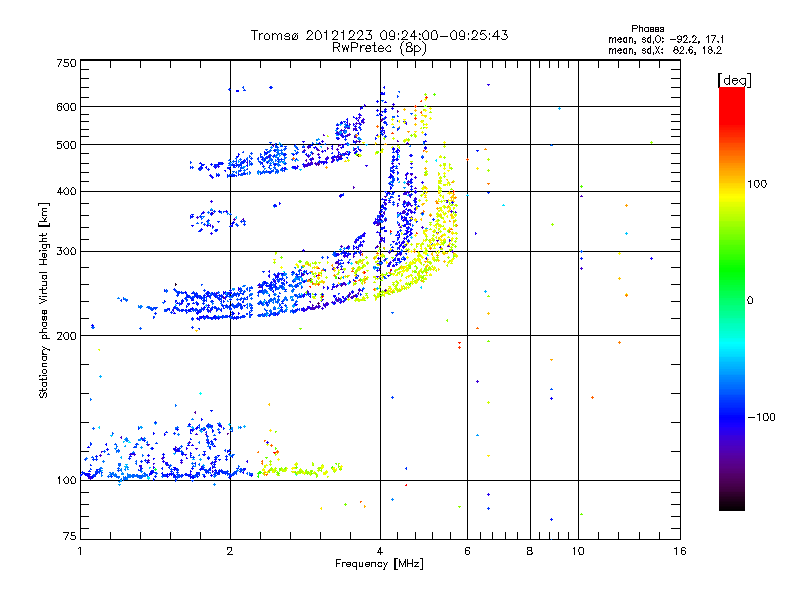Click the 'RwPretec (8p)' subtitle
800x600 pixels.
tap(379, 48)
